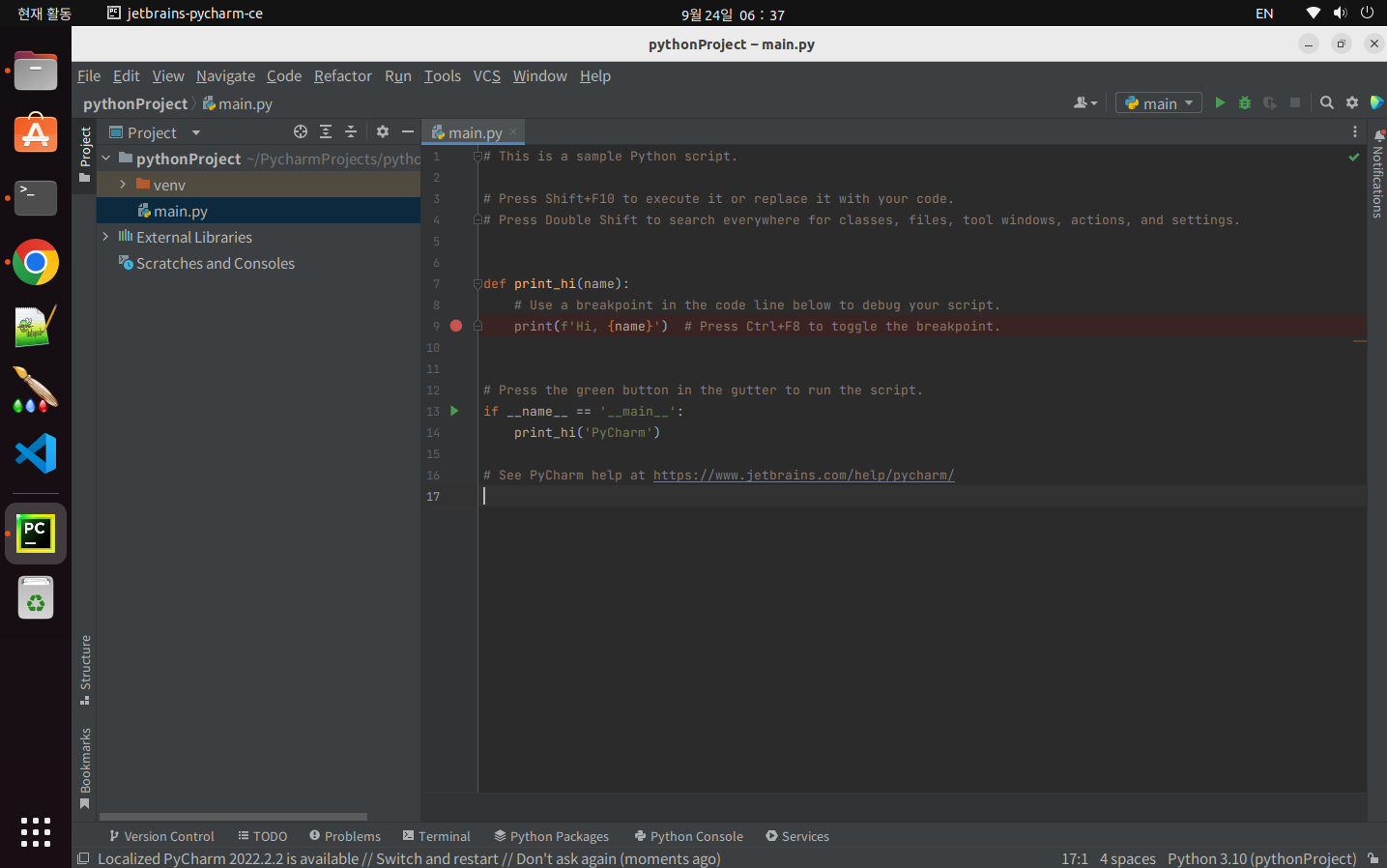This screenshot has width=1387, height=868.
Task: Open the VCS menu
Action: pos(487,75)
